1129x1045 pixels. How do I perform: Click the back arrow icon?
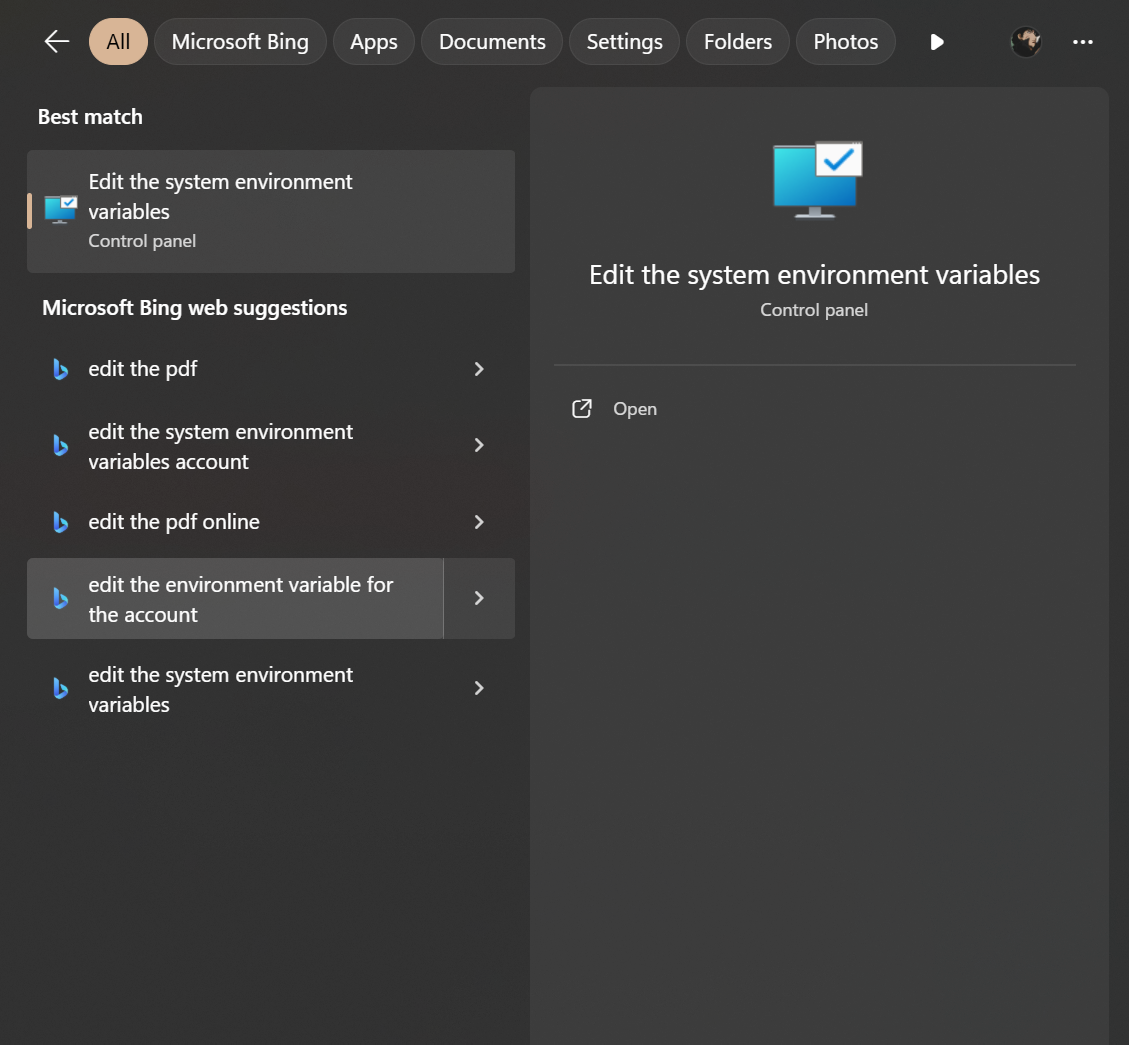pos(57,42)
